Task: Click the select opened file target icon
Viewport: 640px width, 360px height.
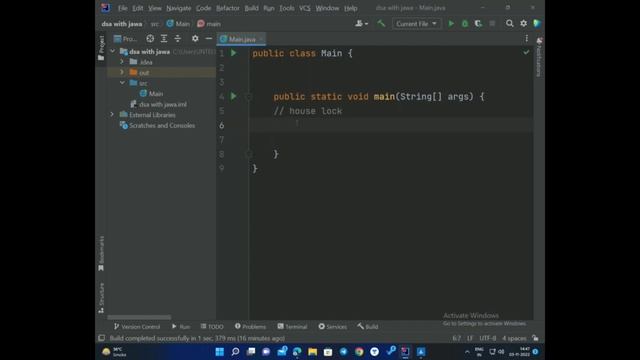Action: [x=150, y=38]
